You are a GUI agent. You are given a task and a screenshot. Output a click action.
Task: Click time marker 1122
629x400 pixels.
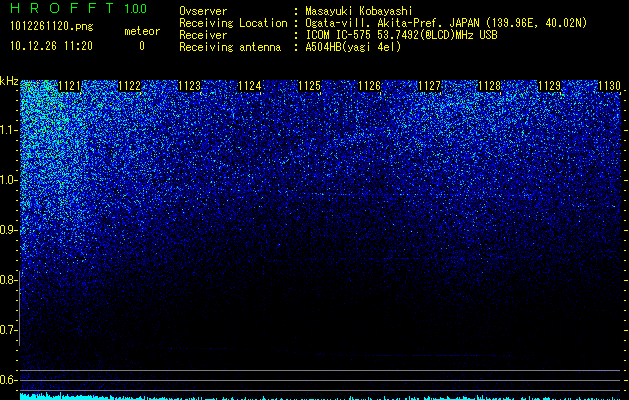(x=130, y=86)
